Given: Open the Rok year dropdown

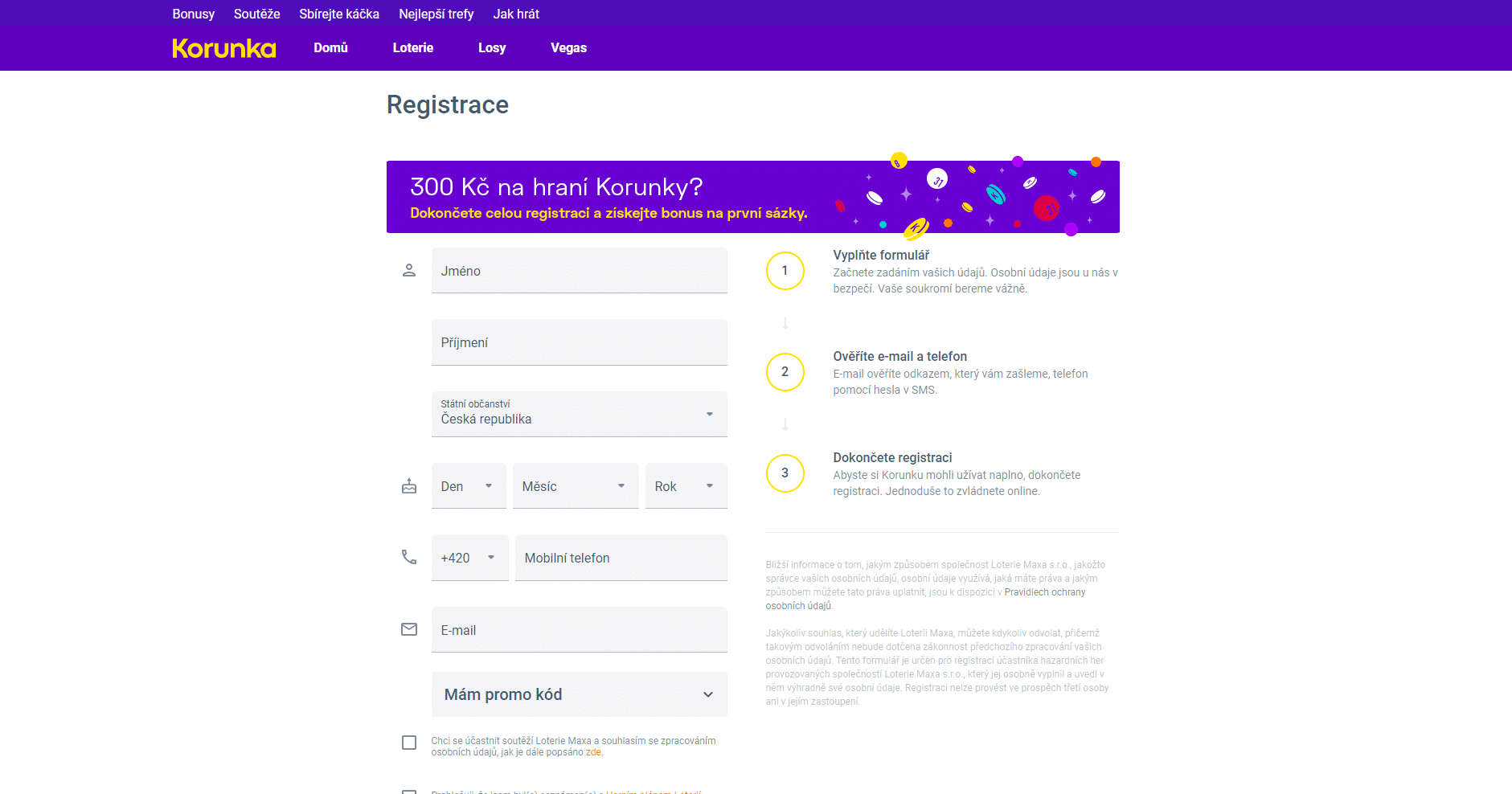Looking at the screenshot, I should tap(686, 485).
